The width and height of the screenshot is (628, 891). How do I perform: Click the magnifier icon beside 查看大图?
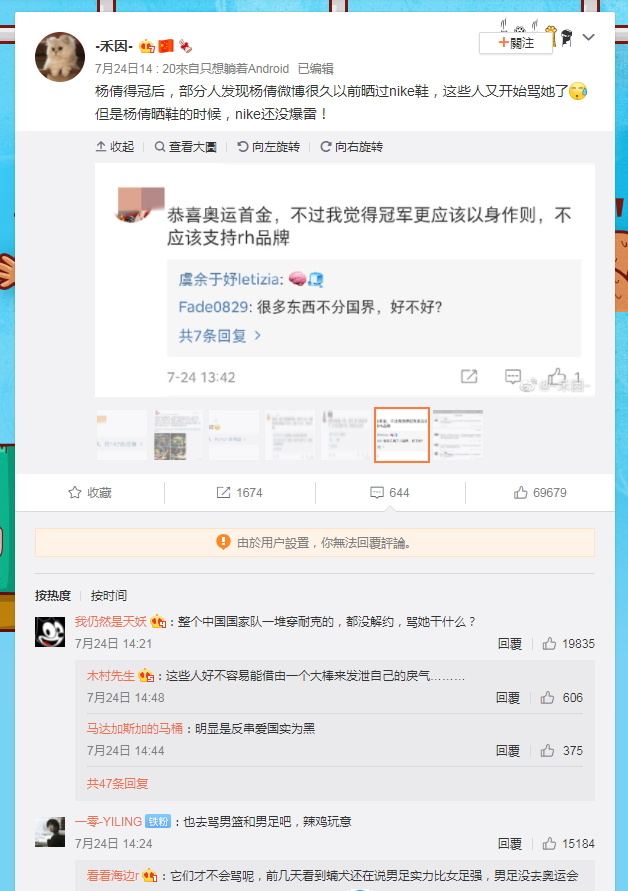(x=160, y=147)
